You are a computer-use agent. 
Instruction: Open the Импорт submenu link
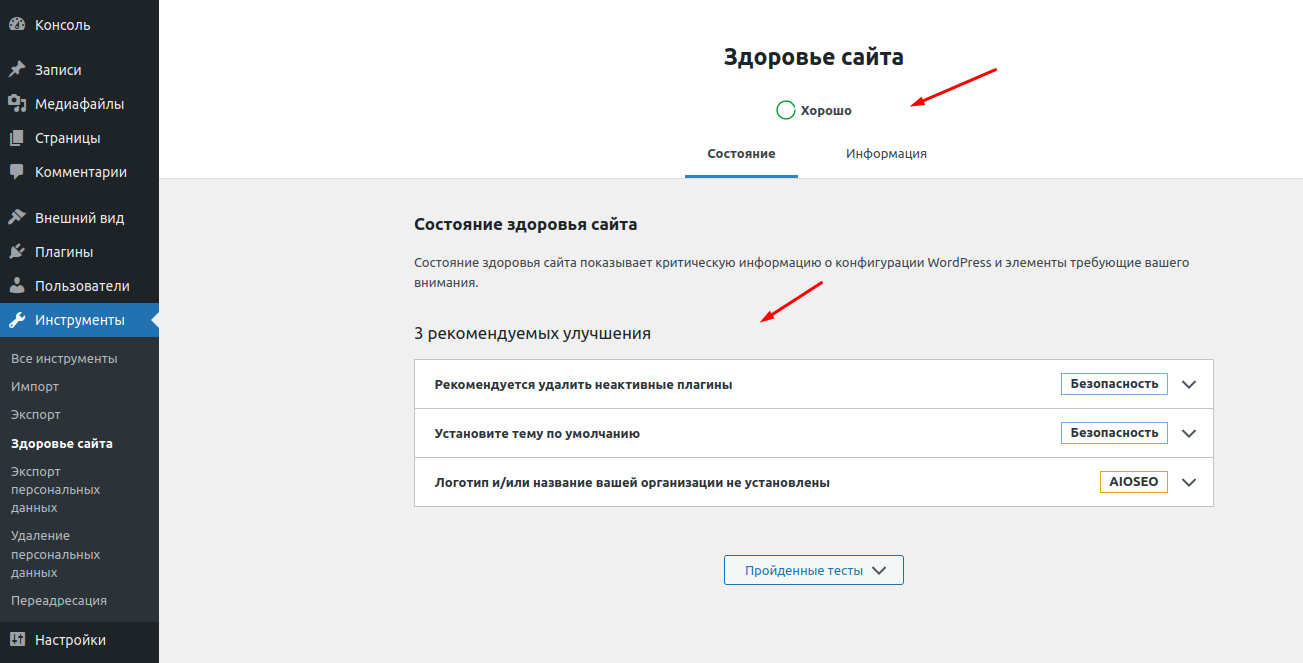(35, 387)
